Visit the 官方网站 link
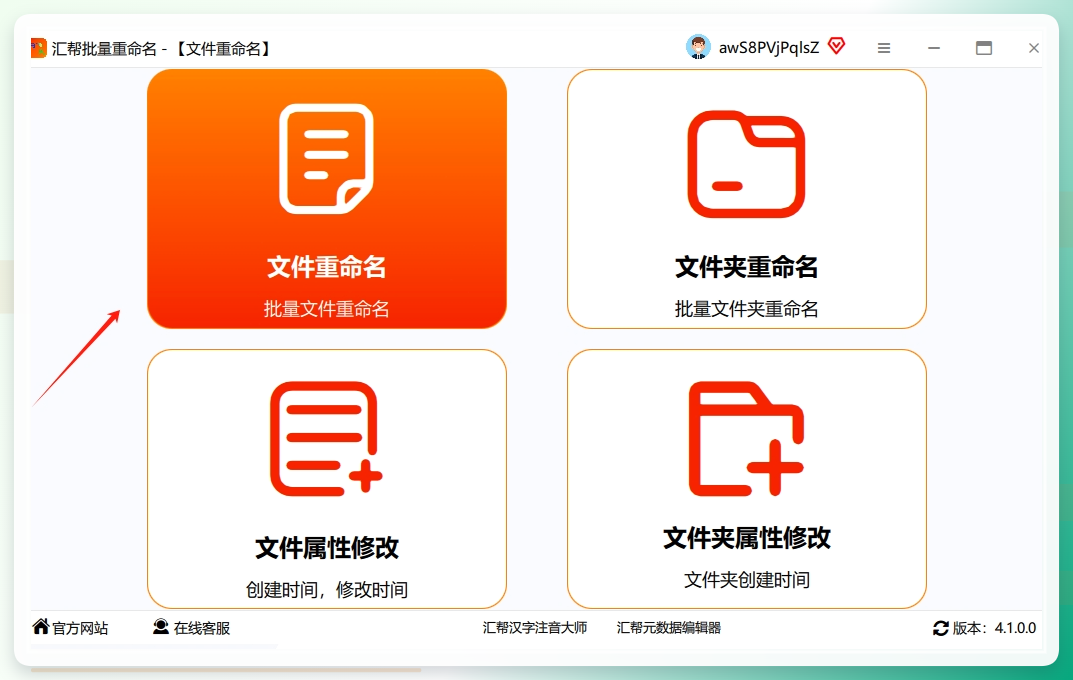The height and width of the screenshot is (680, 1073). (x=80, y=628)
